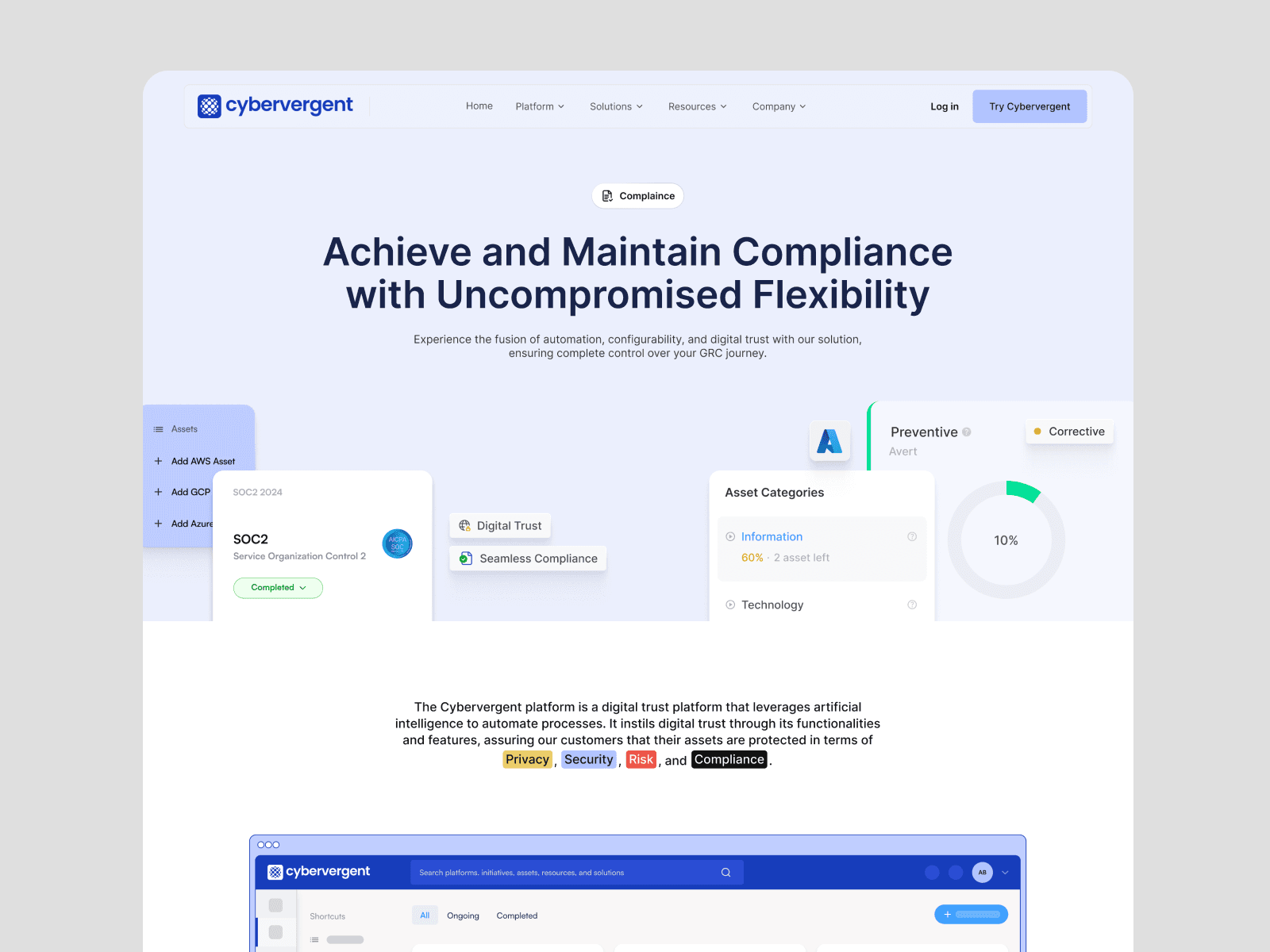Click the 10% circular progress ring
Viewport: 1270px width, 952px height.
click(1006, 539)
